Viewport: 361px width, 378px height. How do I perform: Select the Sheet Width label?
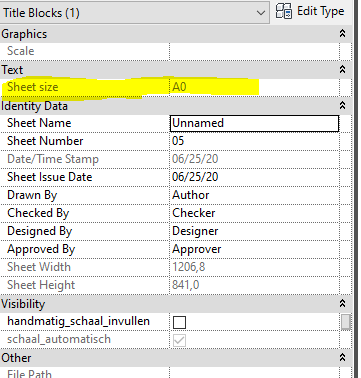pos(39,267)
